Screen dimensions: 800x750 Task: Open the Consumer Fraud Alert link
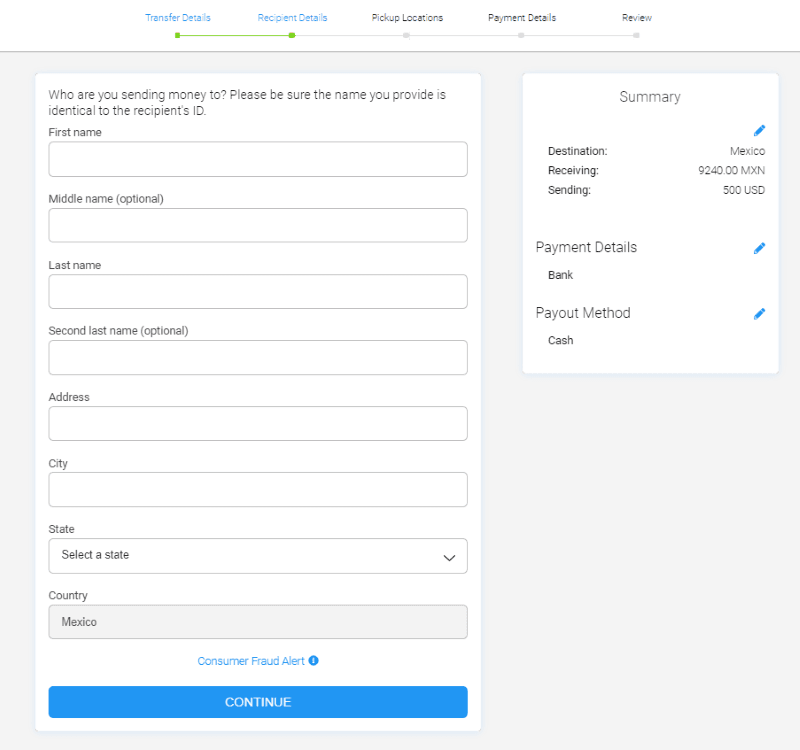251,661
